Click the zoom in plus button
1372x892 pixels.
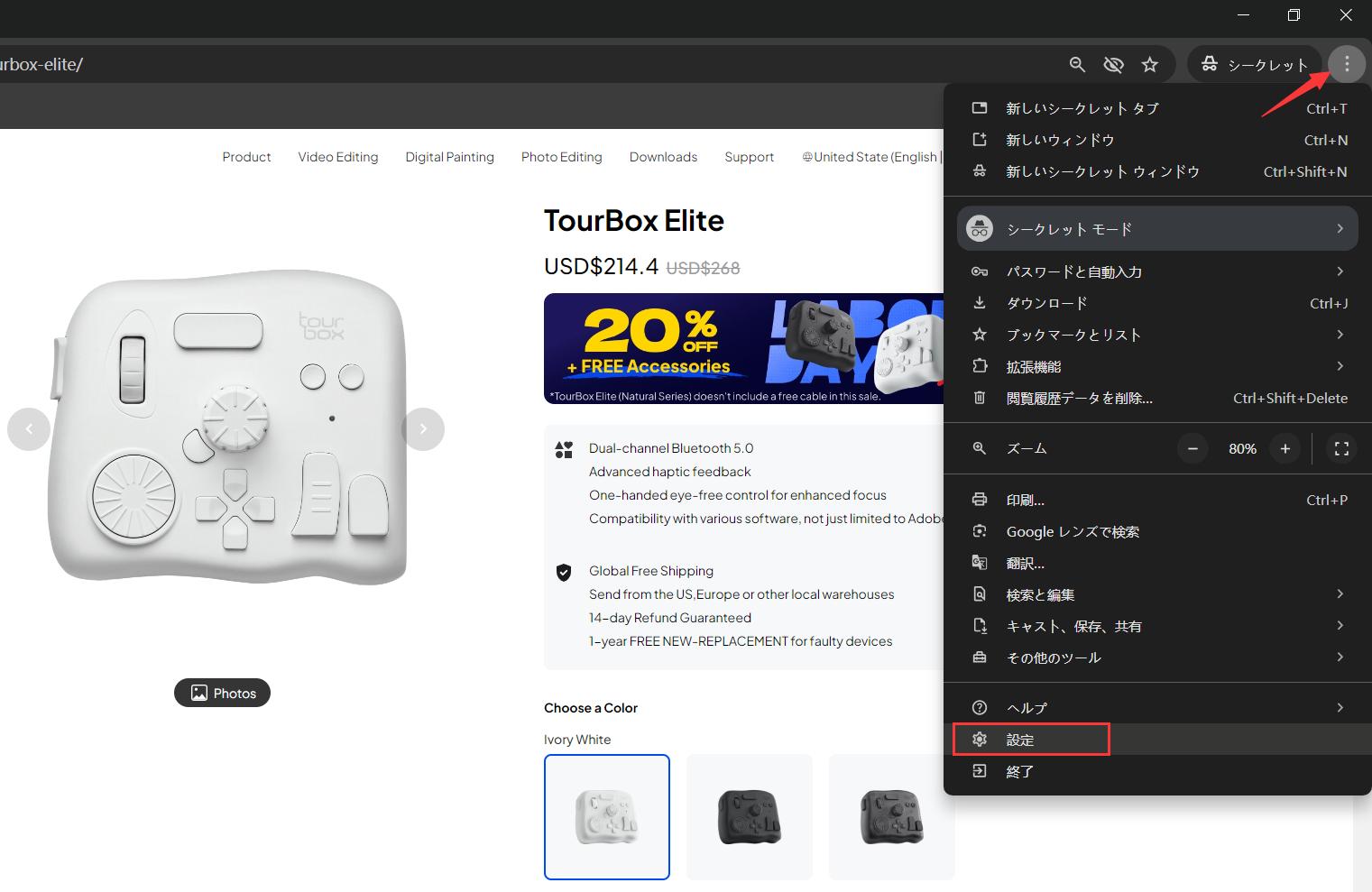click(x=1285, y=448)
